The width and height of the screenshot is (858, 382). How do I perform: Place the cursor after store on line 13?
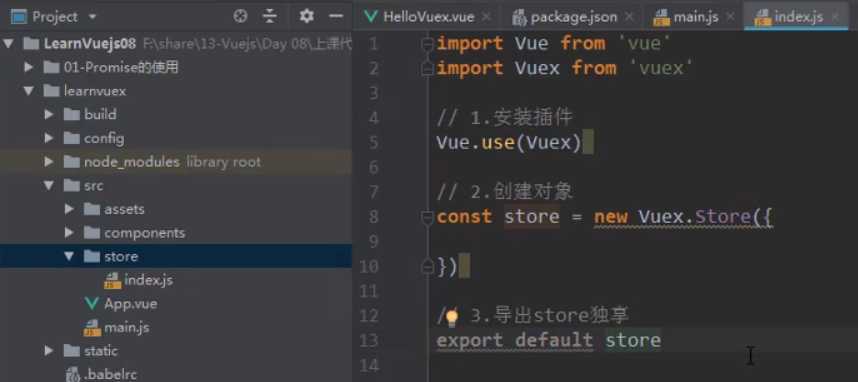[662, 340]
